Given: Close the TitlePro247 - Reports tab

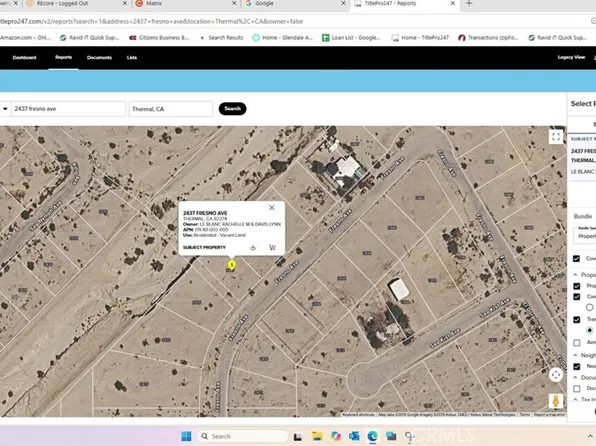Looking at the screenshot, I should pos(452,3).
